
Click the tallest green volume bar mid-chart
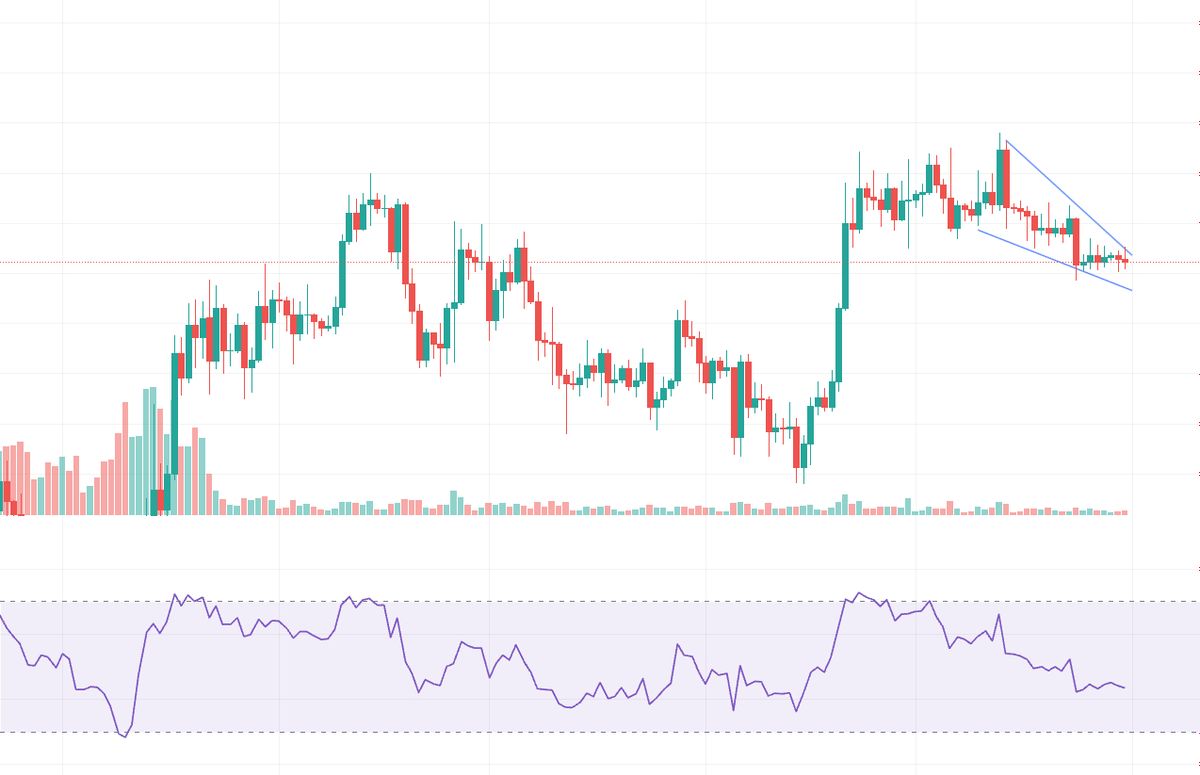[x=455, y=502]
